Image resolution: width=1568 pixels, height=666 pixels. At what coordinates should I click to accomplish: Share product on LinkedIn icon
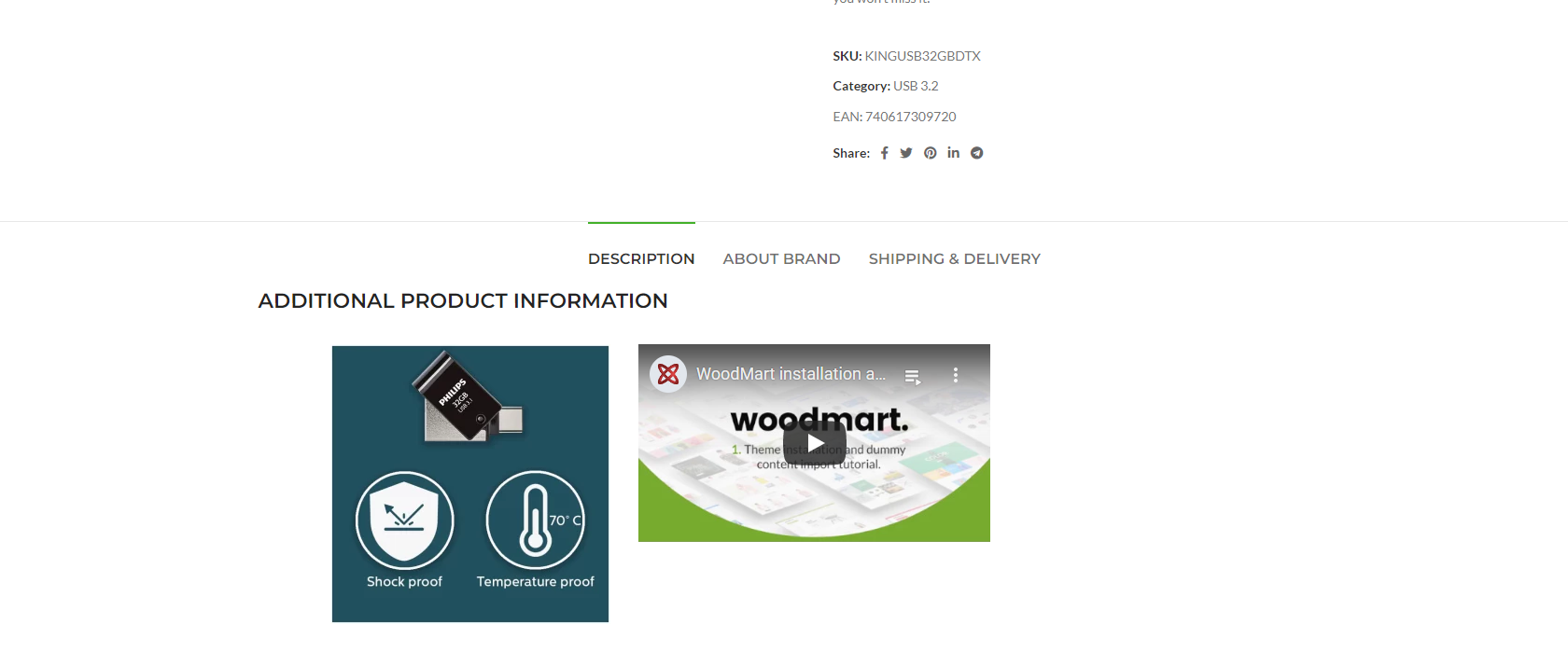pyautogui.click(x=953, y=152)
